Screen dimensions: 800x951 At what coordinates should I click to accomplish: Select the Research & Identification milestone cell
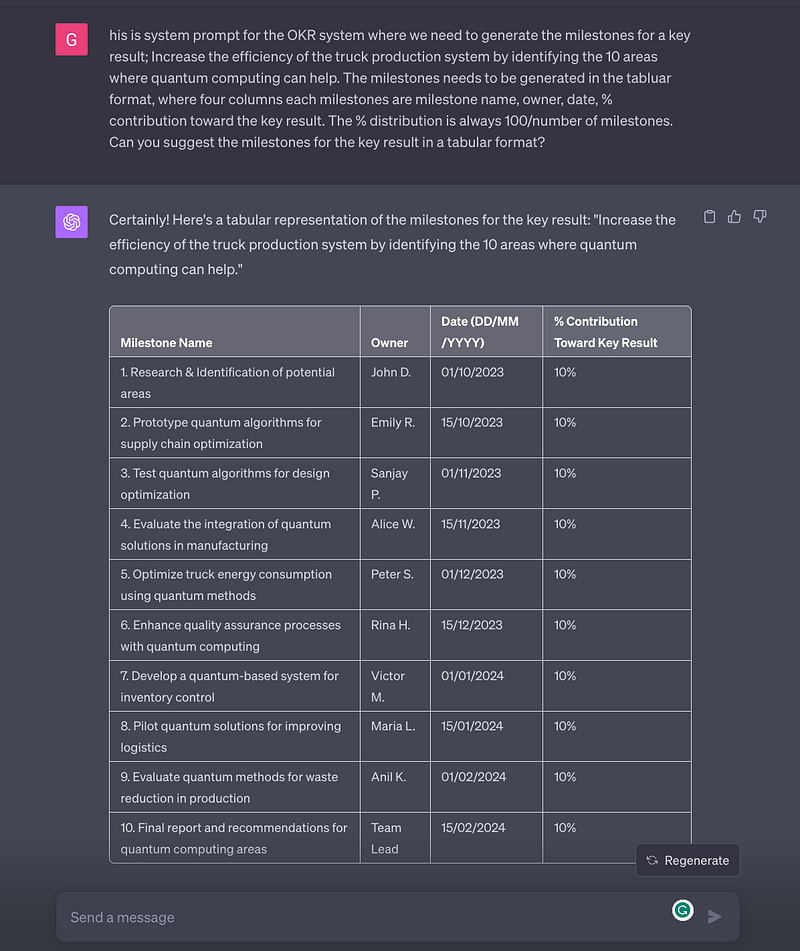pos(235,382)
